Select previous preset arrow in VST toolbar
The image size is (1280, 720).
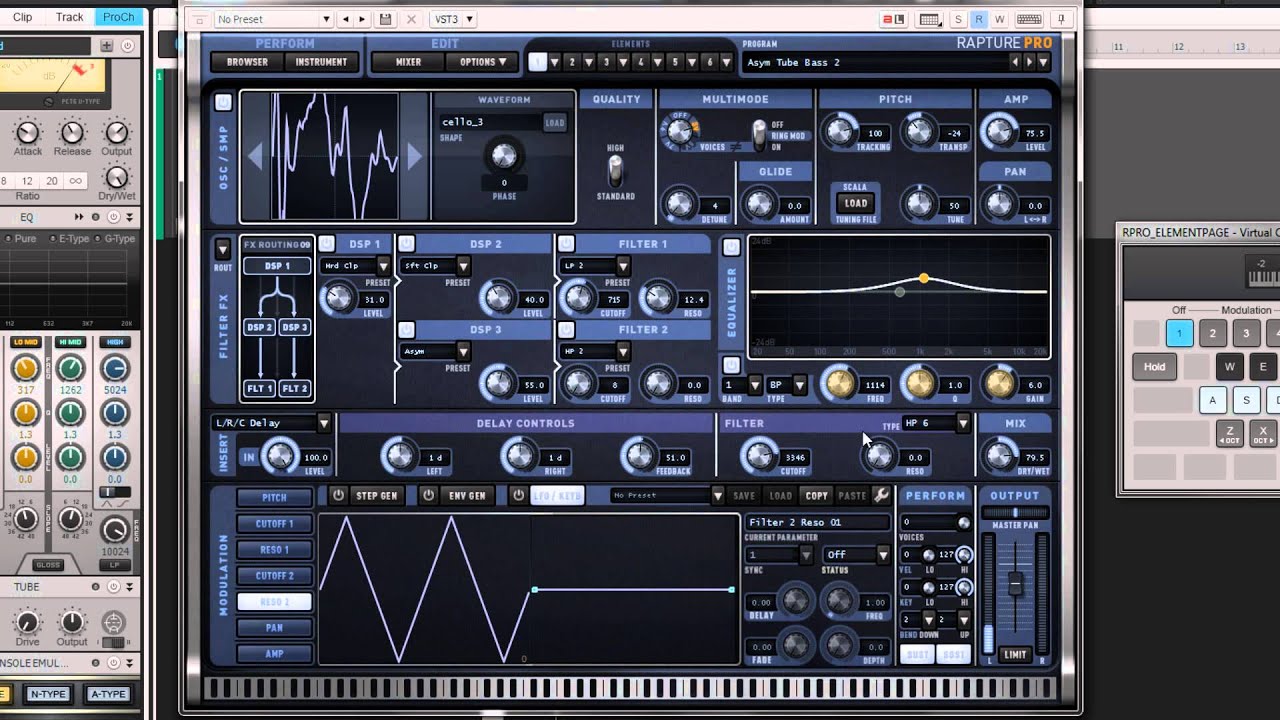(x=346, y=19)
